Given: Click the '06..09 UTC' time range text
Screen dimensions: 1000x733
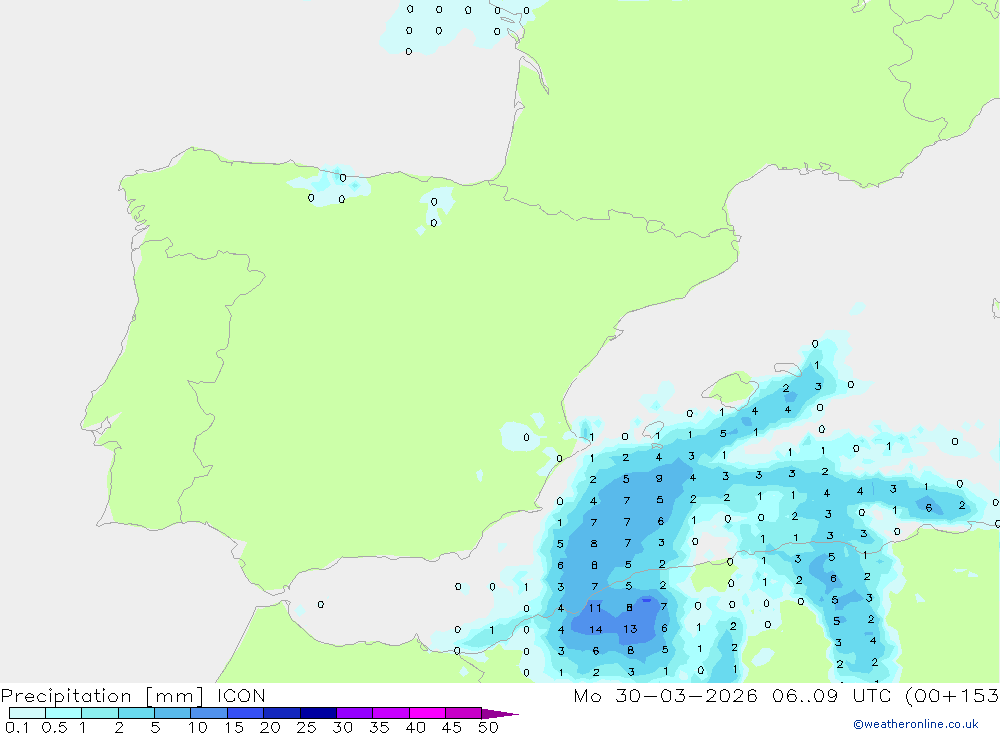Looking at the screenshot, I should pyautogui.click(x=831, y=696).
